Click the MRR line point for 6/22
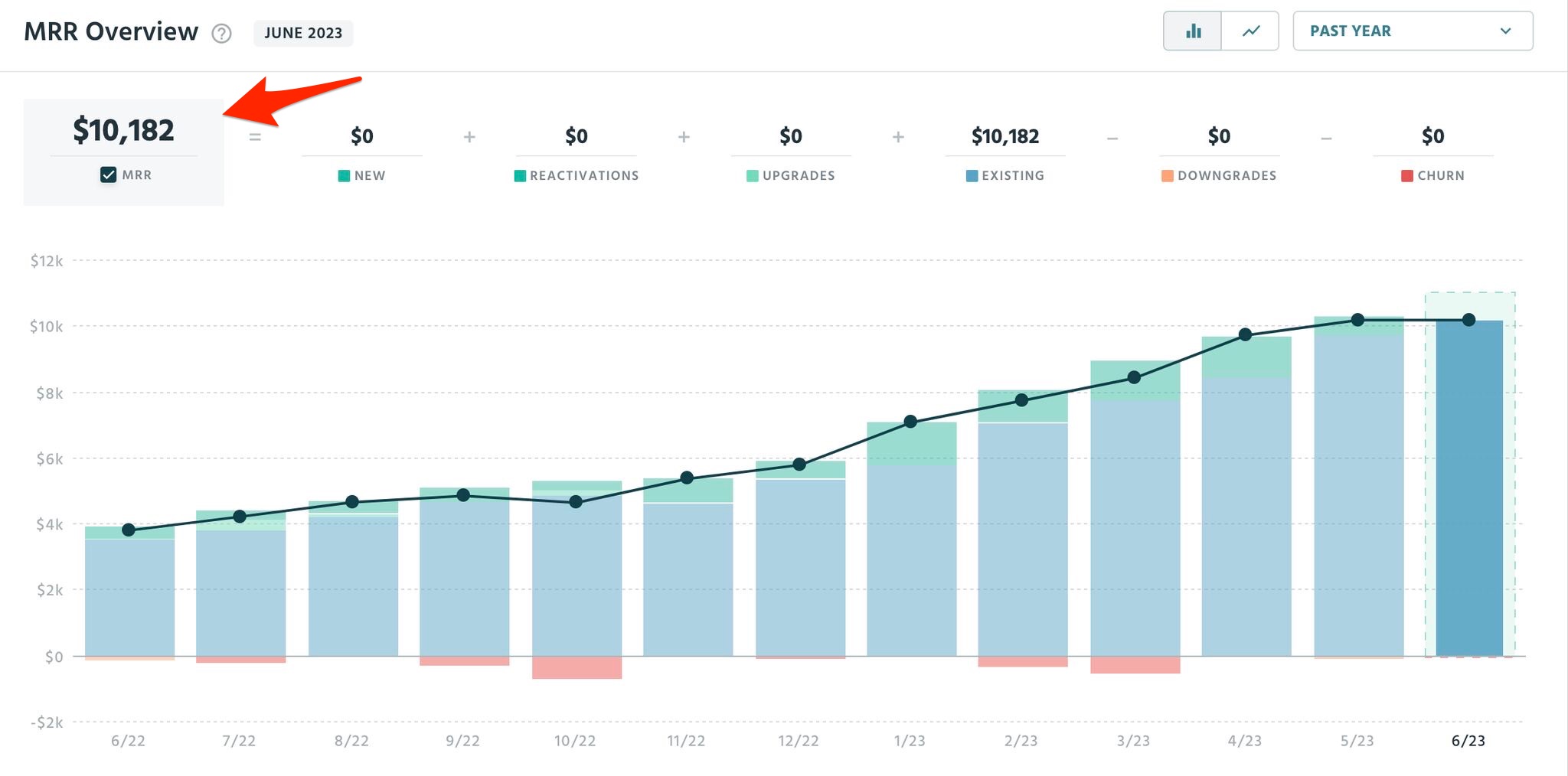The image size is (1568, 776). pos(129,530)
